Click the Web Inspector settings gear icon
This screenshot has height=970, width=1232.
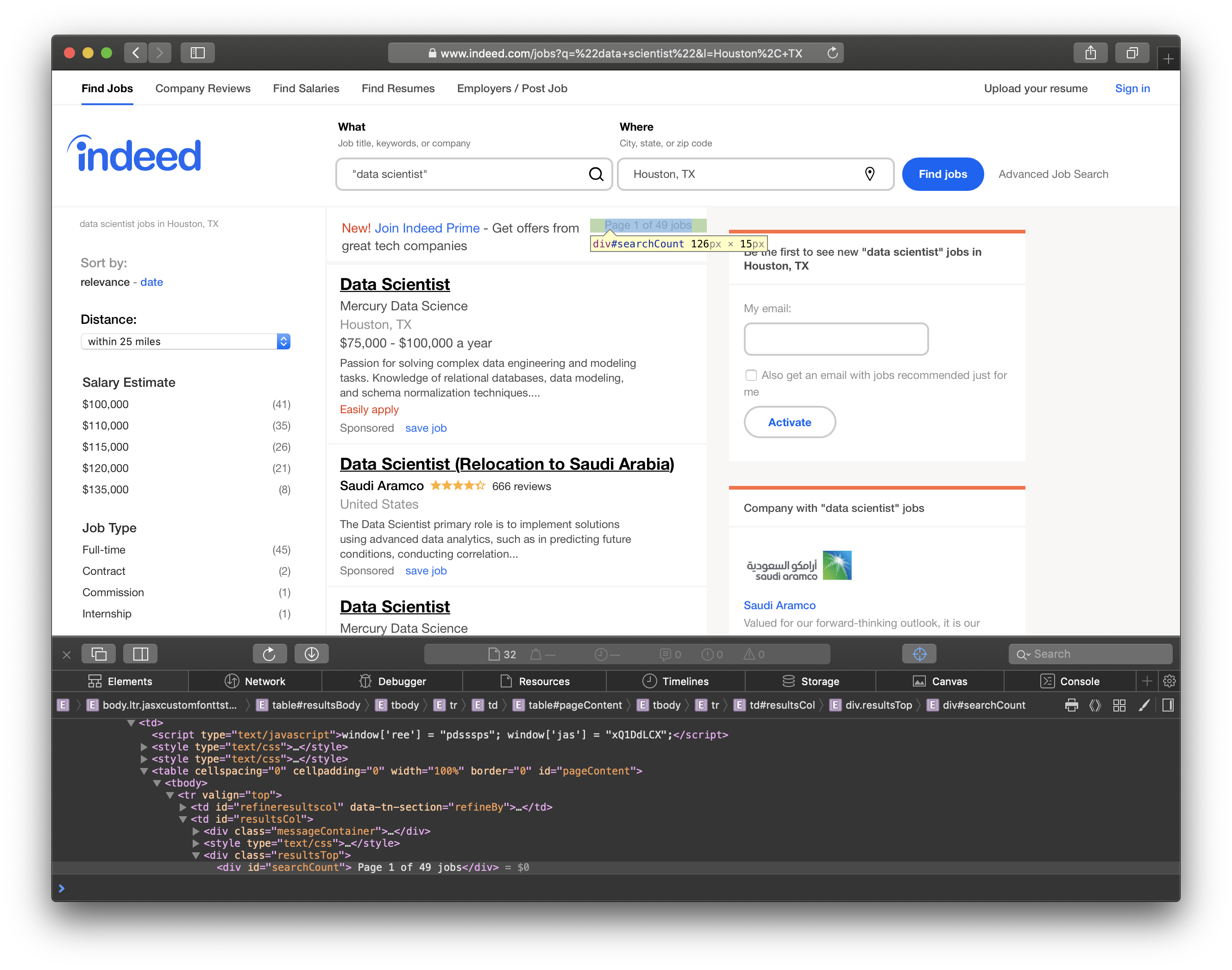tap(1169, 681)
